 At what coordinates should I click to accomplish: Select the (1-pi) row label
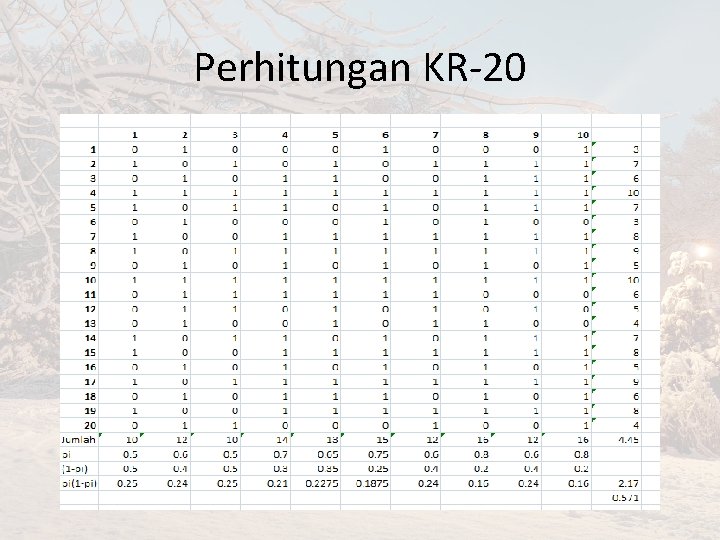point(74,469)
